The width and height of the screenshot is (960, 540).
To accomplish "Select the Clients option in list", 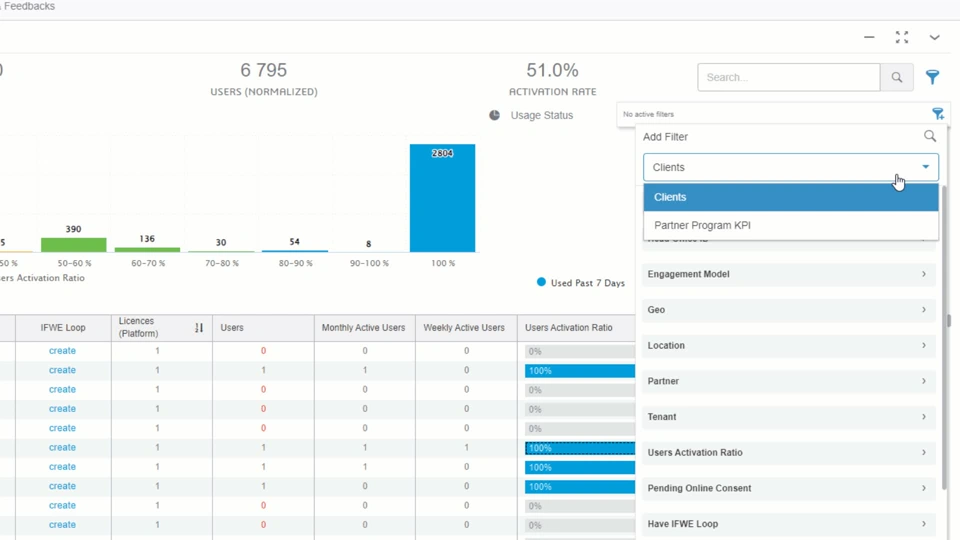I will coord(790,197).
